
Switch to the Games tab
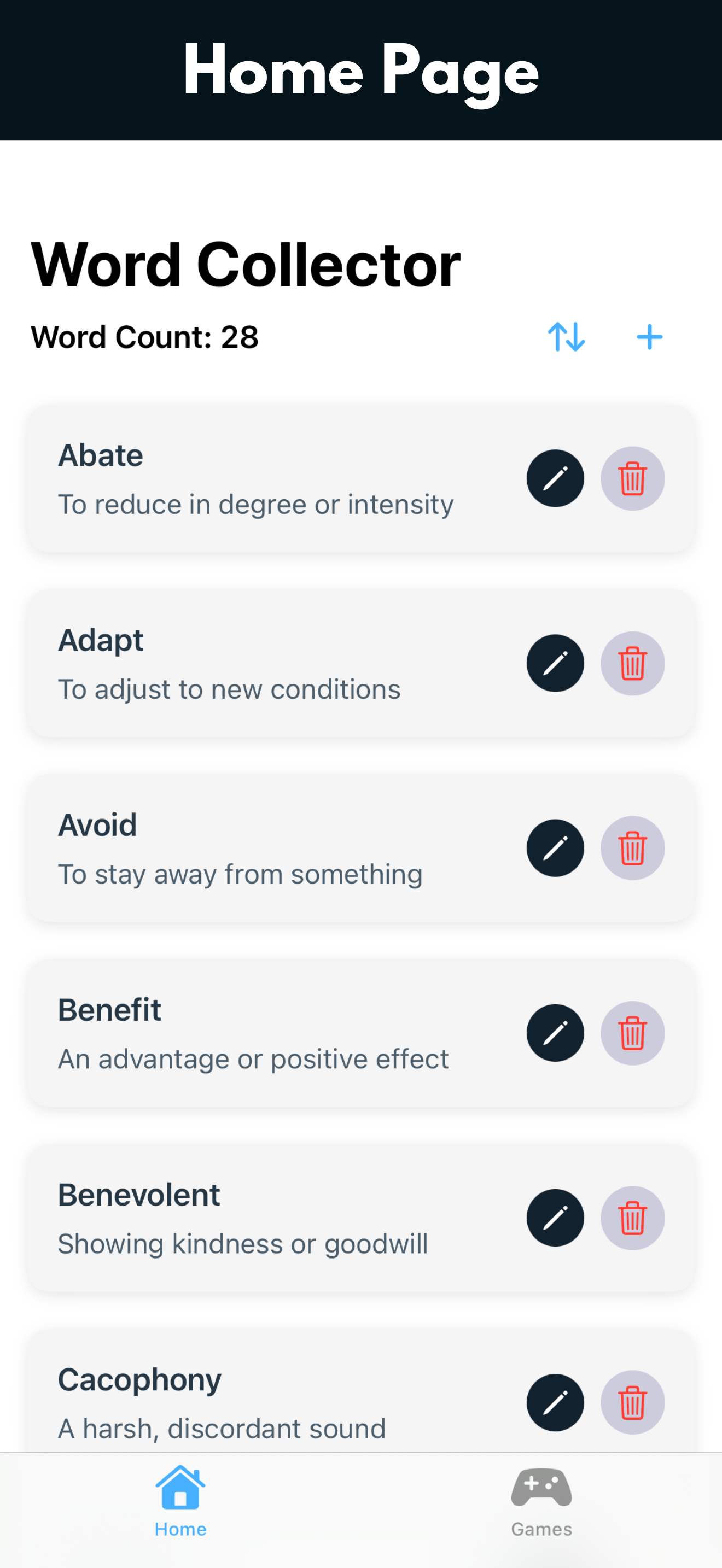click(541, 1501)
